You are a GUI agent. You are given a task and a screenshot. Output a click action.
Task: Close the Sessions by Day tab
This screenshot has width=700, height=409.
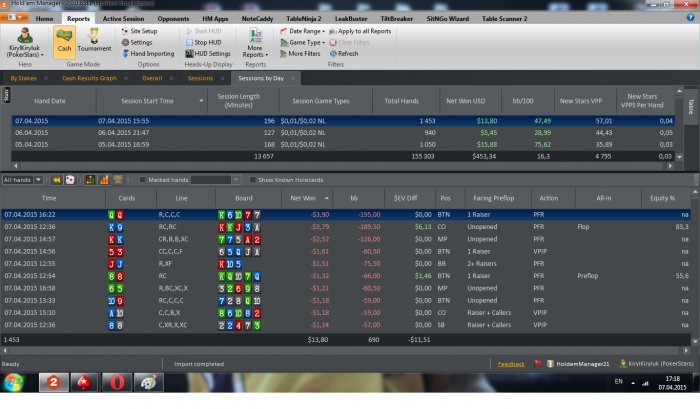pyautogui.click(x=292, y=78)
